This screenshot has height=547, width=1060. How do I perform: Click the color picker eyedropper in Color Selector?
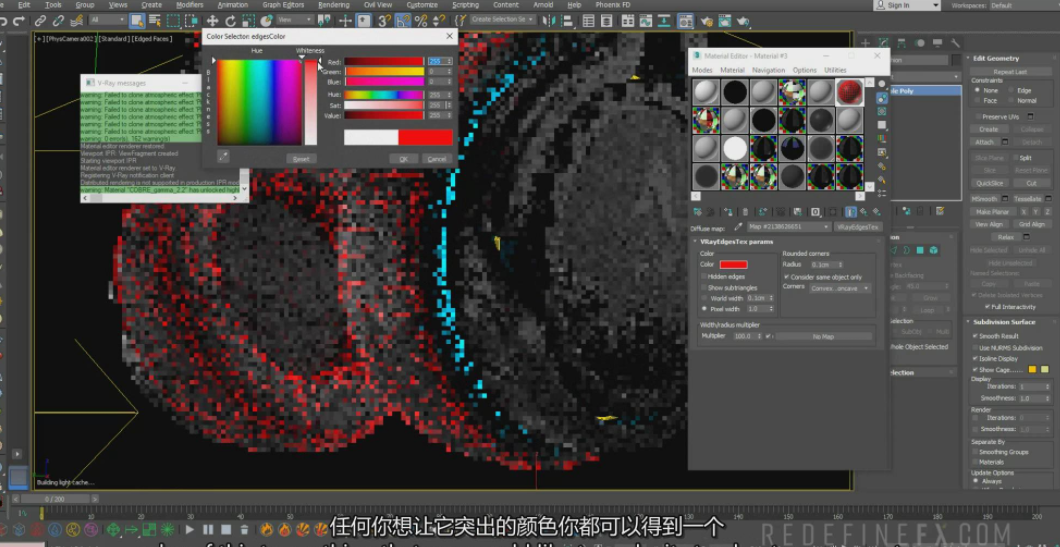223,156
